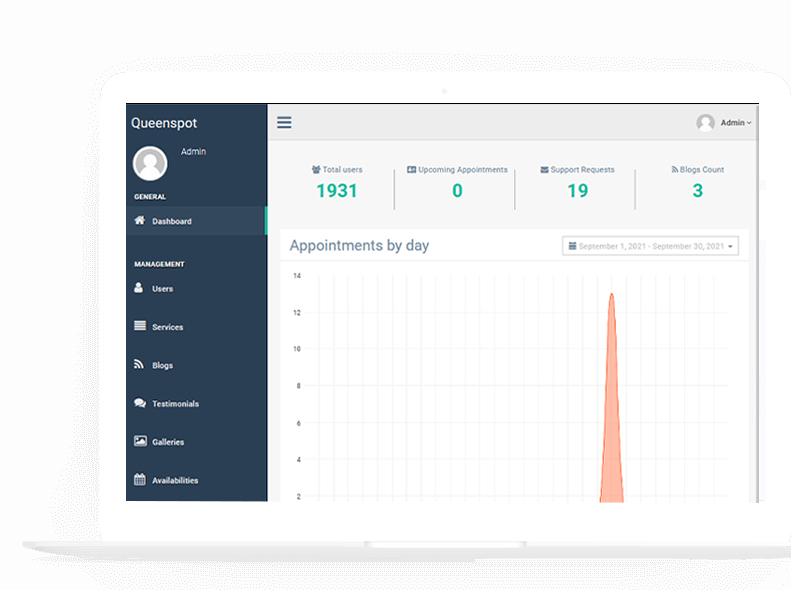Image resolution: width=791 pixels, height=590 pixels.
Task: Click the Services list icon
Action: pyautogui.click(x=140, y=327)
